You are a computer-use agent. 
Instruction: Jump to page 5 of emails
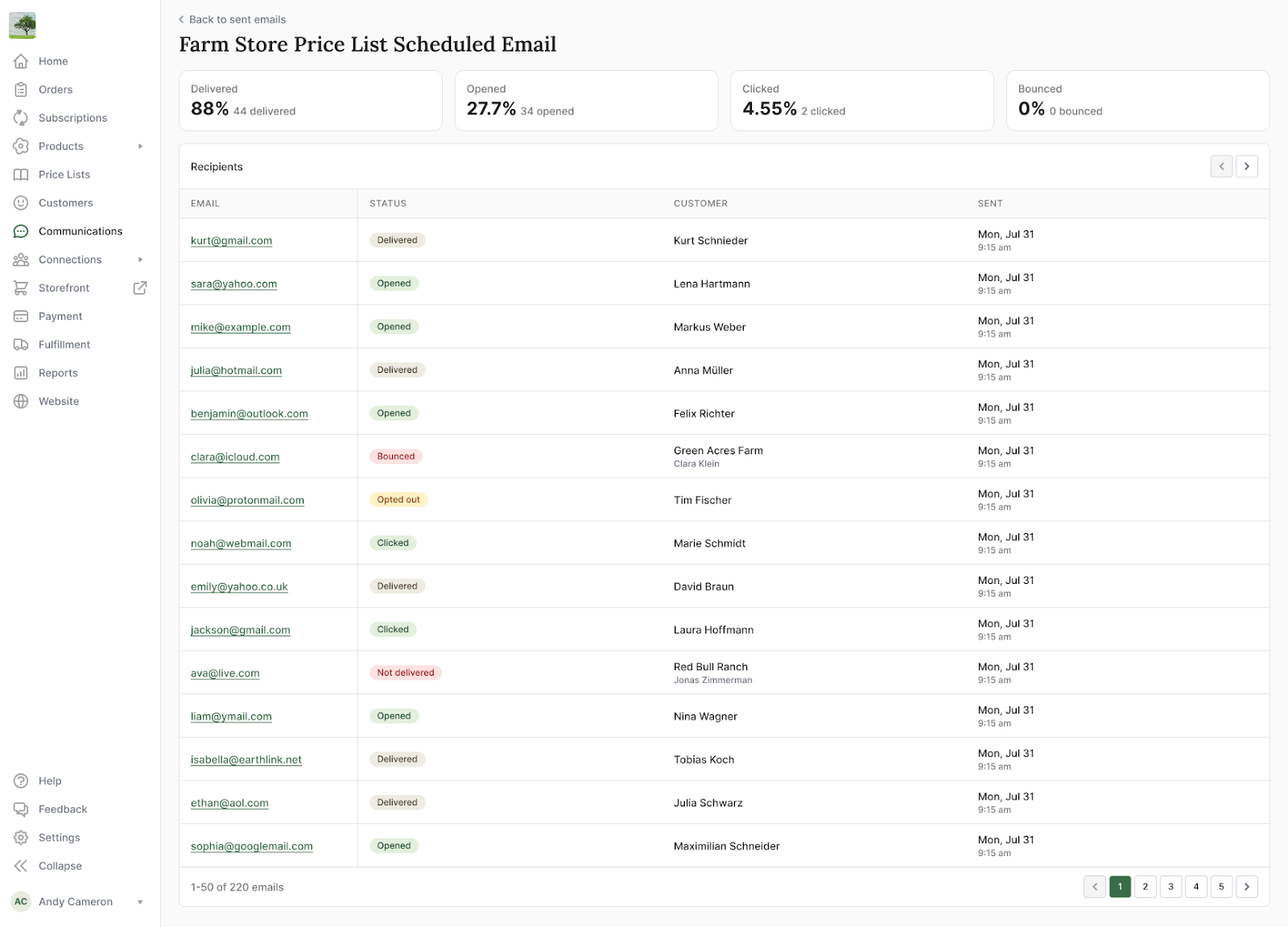click(1221, 887)
